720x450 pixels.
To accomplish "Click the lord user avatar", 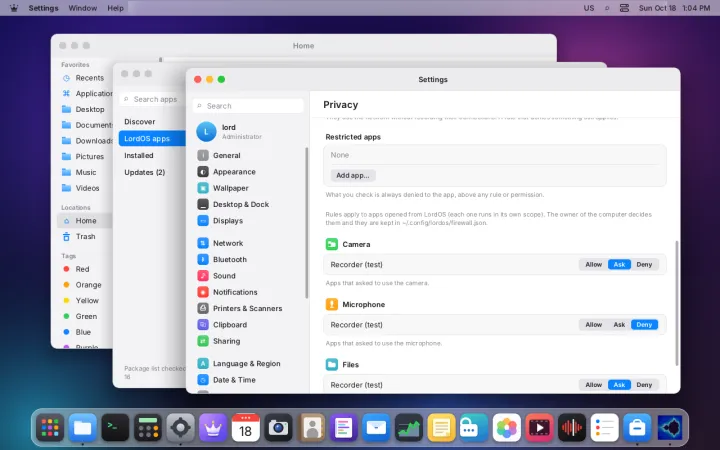I will [x=206, y=132].
